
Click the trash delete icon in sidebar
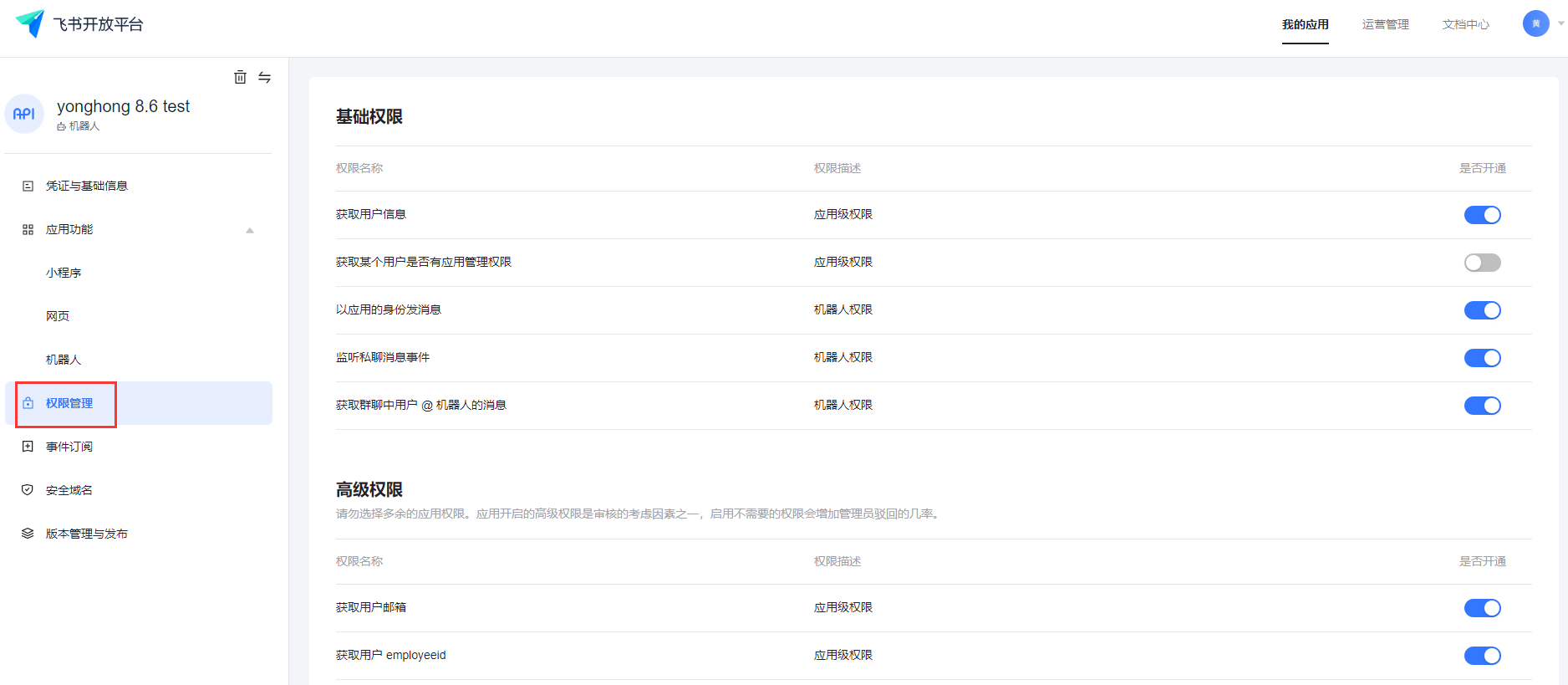coord(240,77)
